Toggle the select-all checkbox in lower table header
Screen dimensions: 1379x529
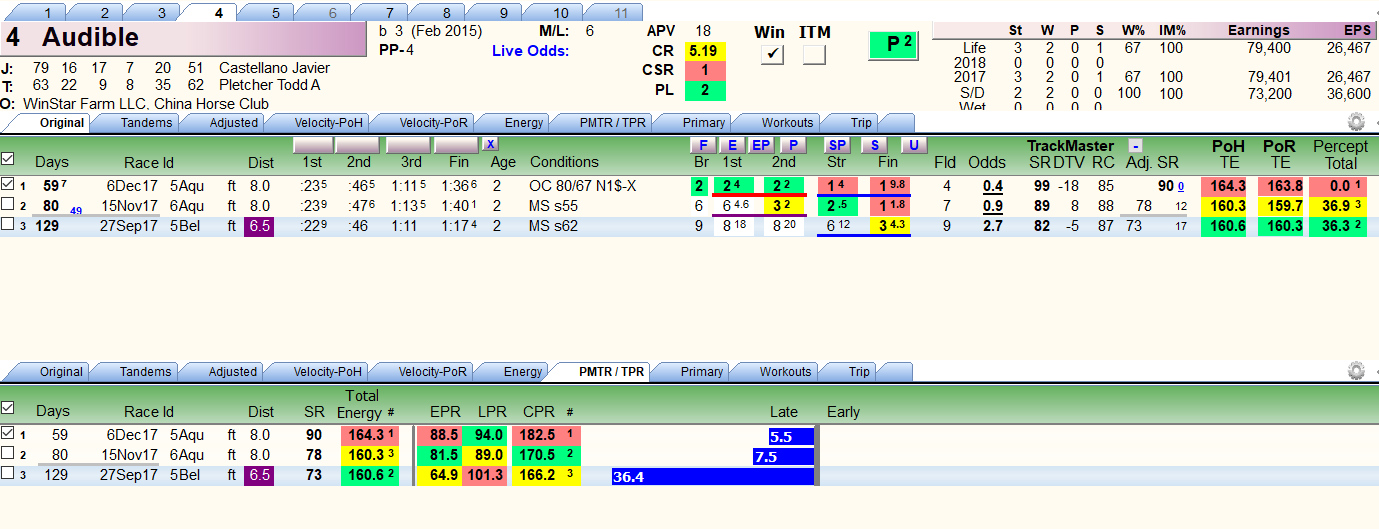point(8,408)
